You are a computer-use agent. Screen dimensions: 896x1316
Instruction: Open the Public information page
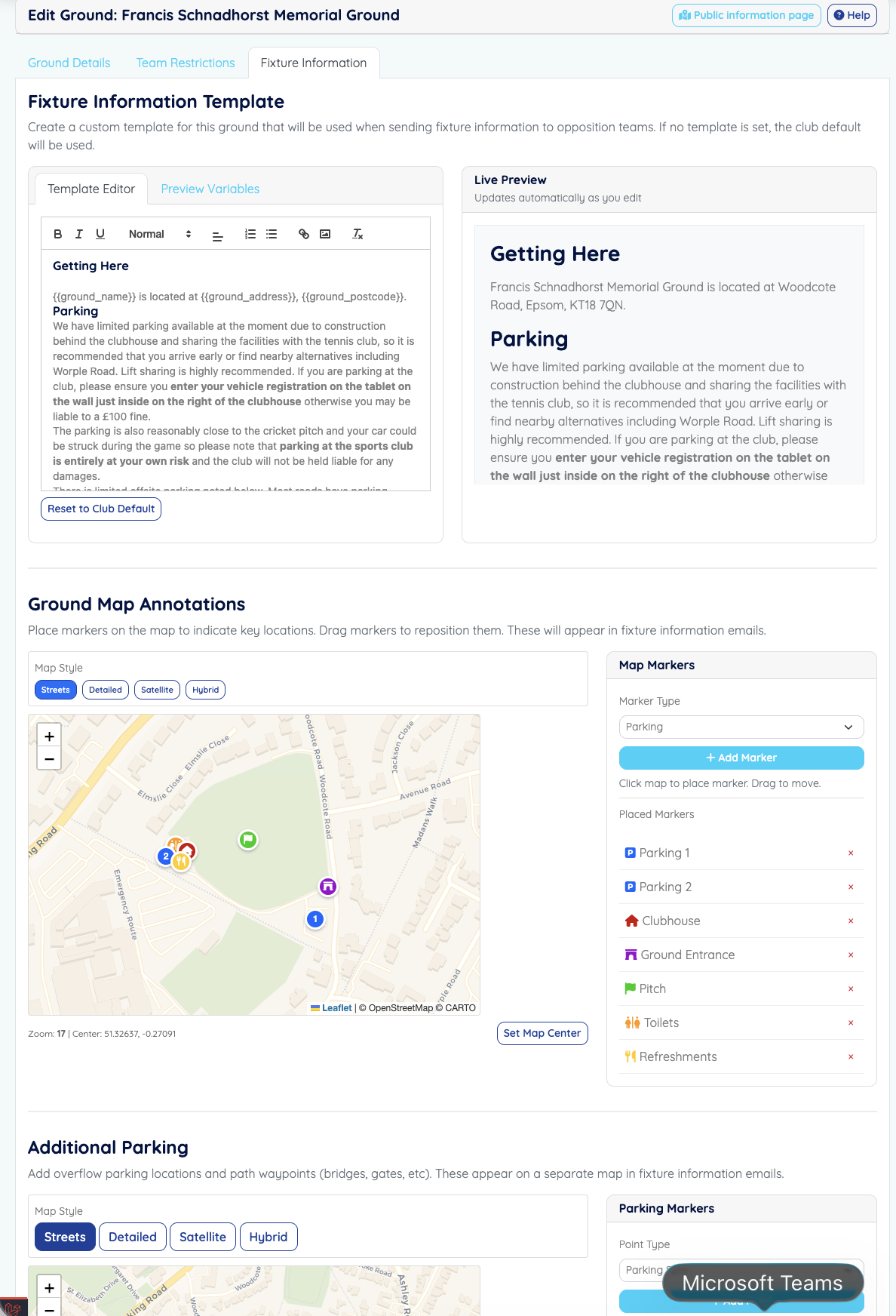tap(747, 15)
